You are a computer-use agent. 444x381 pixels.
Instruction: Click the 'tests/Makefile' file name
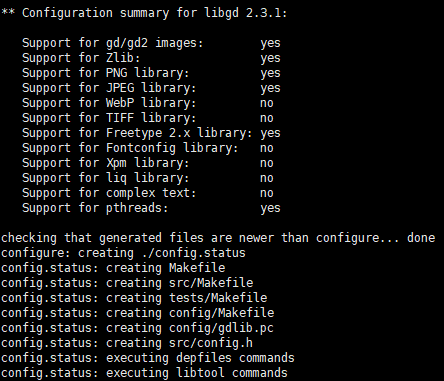pyautogui.click(x=218, y=298)
